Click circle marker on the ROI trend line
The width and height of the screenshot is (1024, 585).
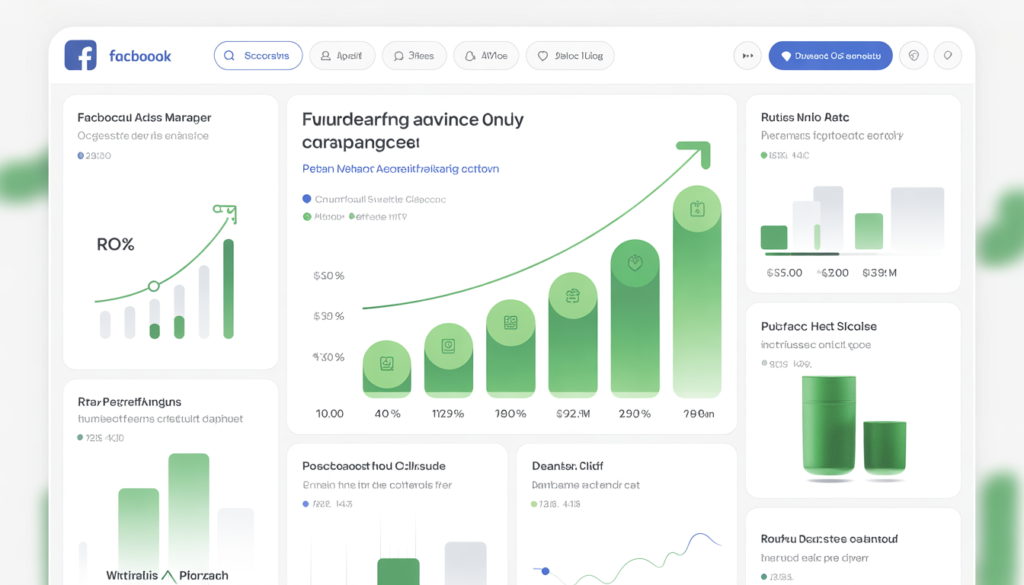click(x=153, y=286)
